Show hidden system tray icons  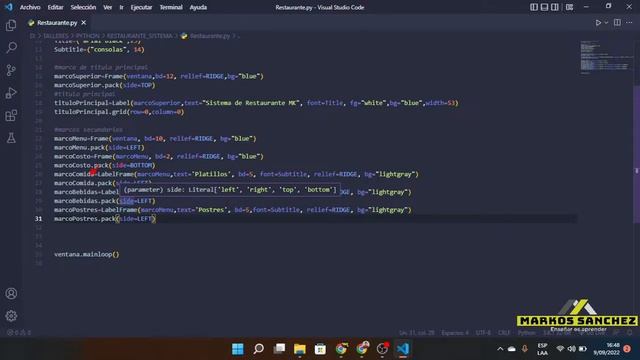500,349
